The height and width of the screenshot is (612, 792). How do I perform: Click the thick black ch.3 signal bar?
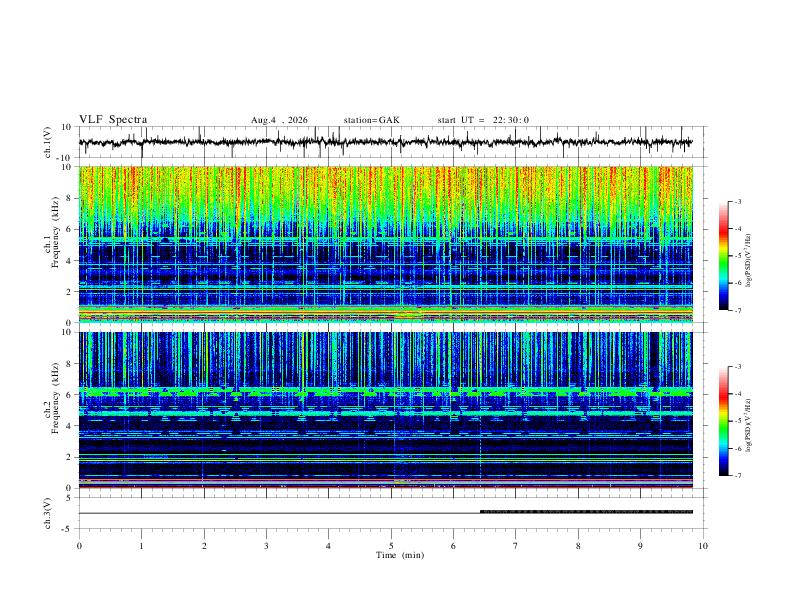[586, 512]
